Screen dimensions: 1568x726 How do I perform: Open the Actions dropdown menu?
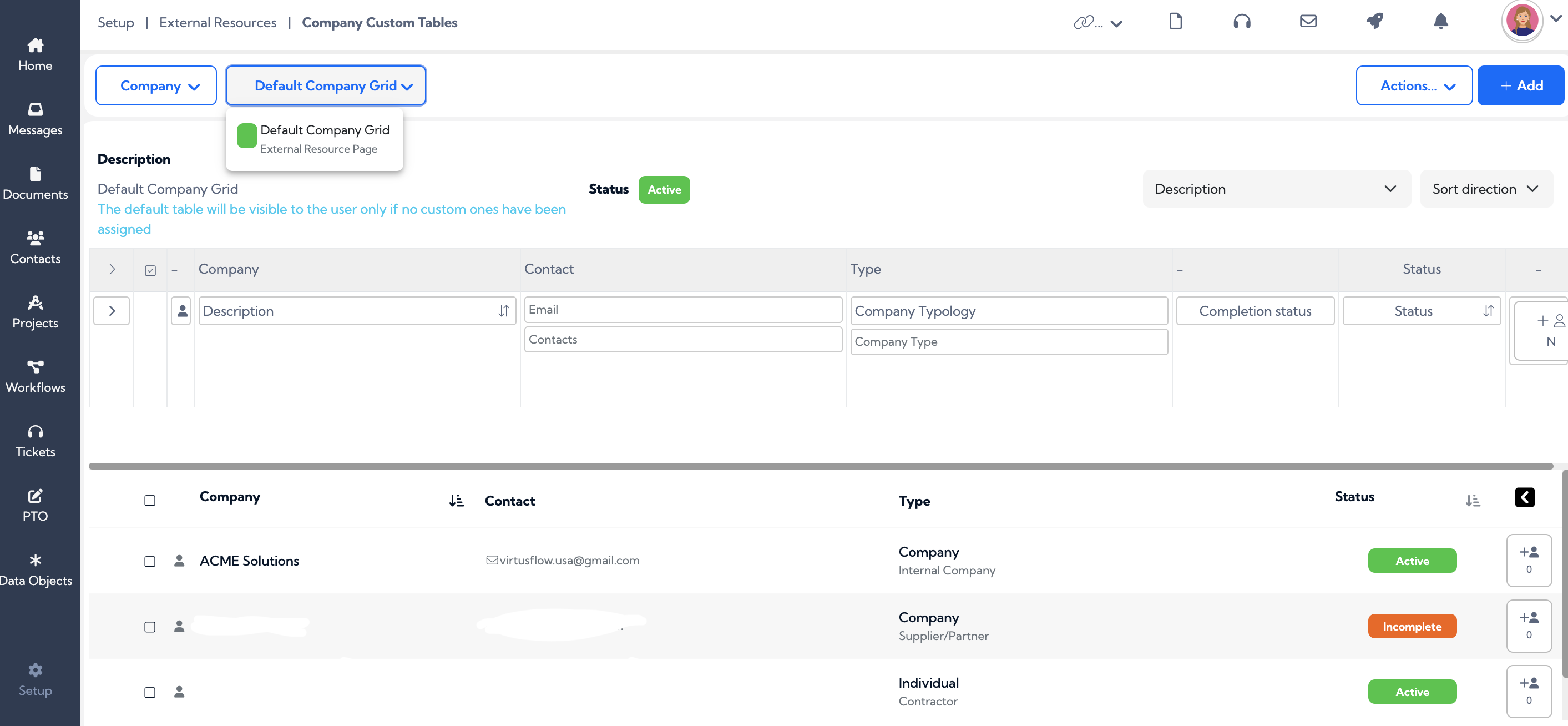coord(1413,86)
